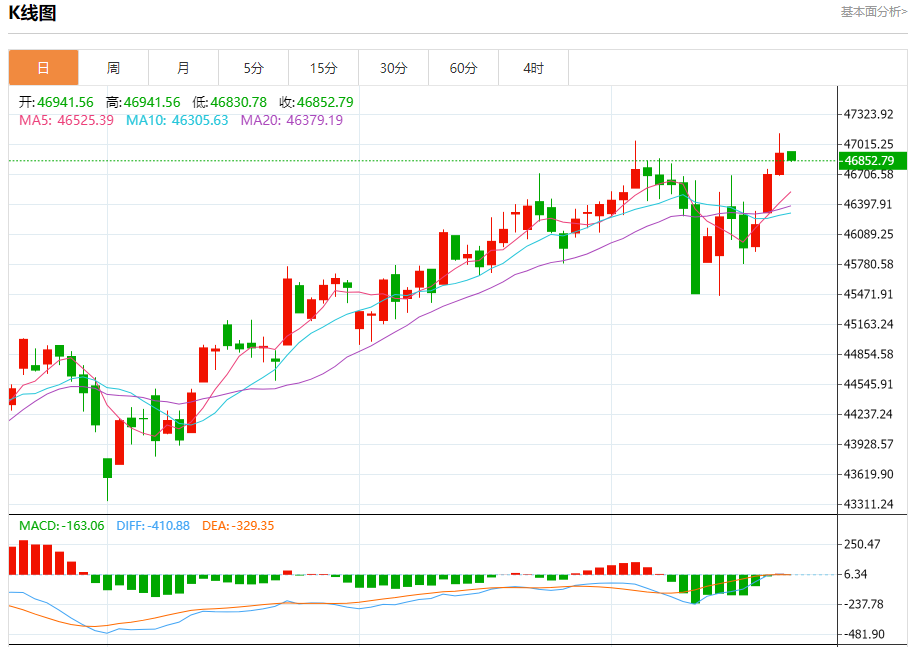Open the 5分 interval tab
913x647 pixels.
pyautogui.click(x=253, y=68)
